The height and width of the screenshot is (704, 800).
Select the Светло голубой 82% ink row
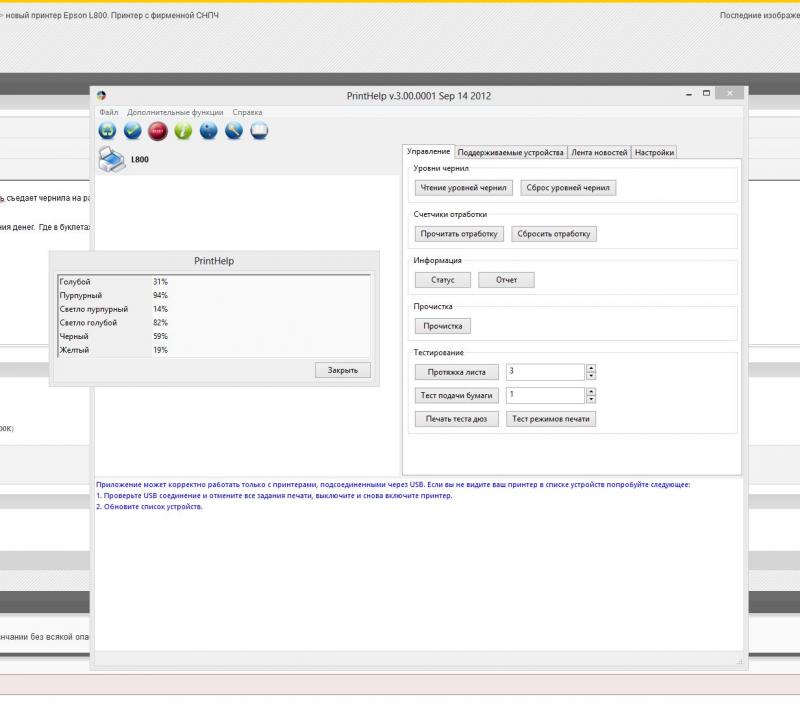click(214, 323)
